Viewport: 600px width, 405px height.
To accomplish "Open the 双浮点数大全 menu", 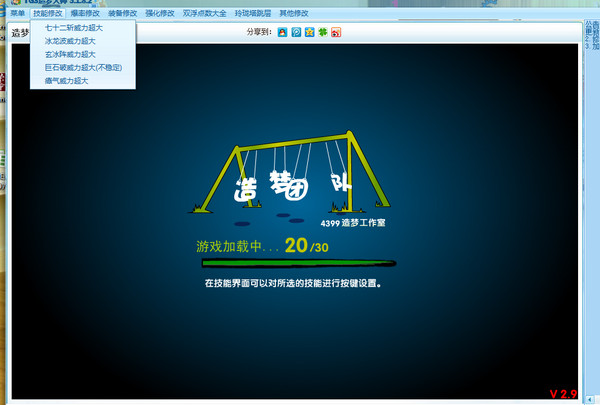I will (x=204, y=13).
